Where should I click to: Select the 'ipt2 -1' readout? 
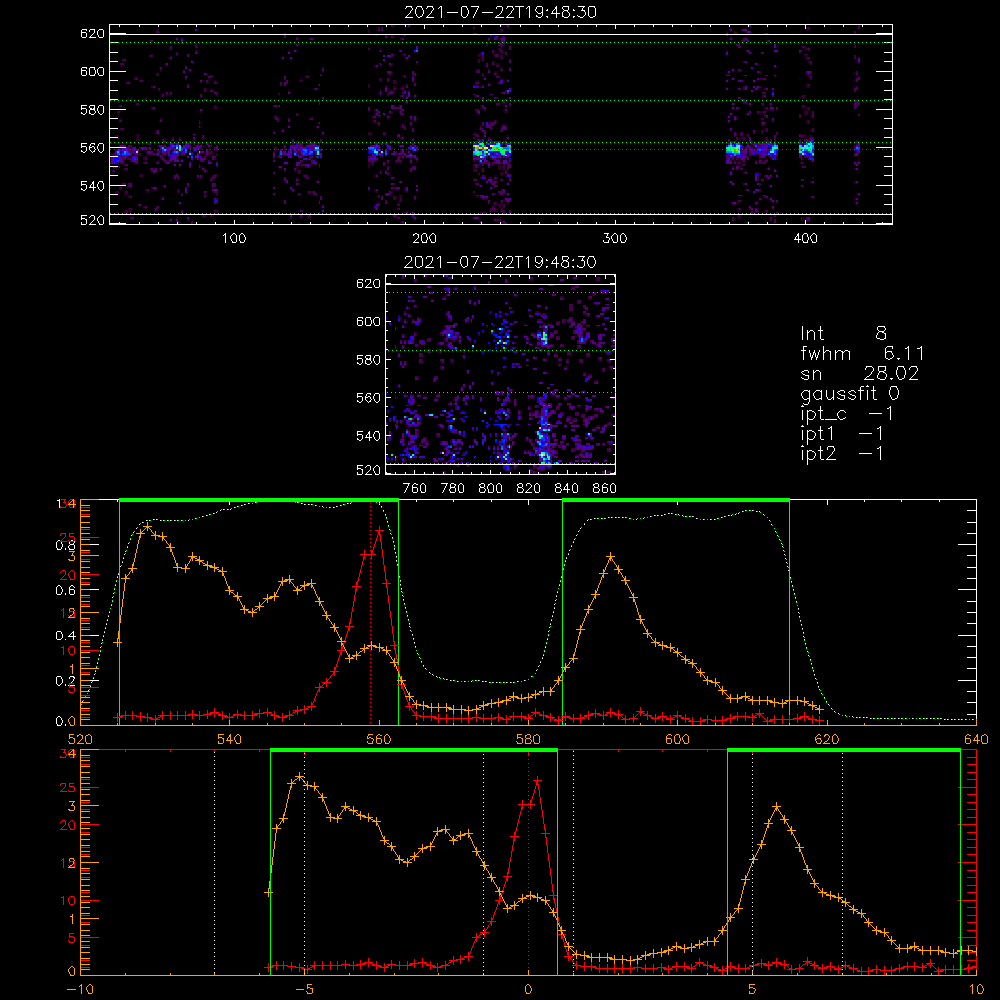click(x=842, y=453)
